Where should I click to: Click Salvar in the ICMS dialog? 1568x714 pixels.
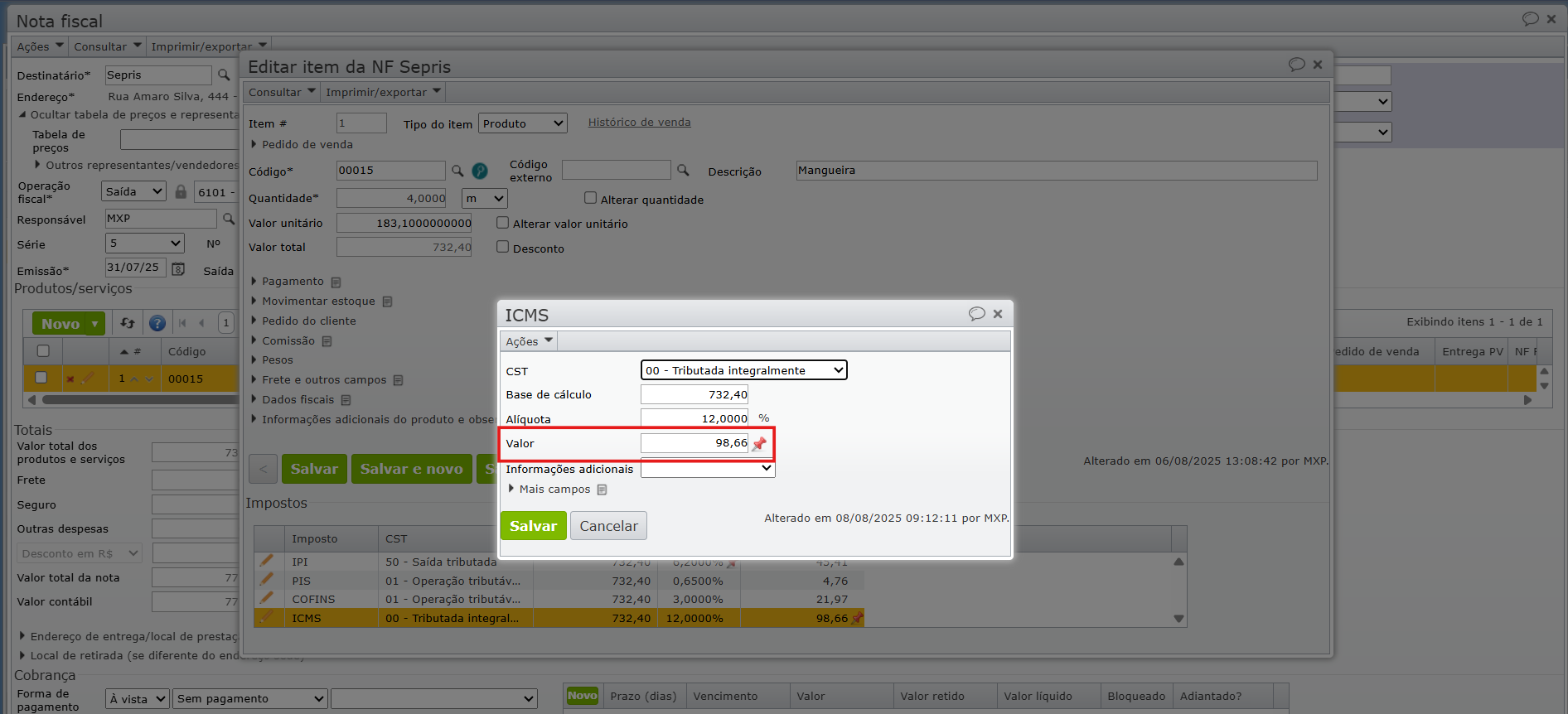[x=533, y=526]
